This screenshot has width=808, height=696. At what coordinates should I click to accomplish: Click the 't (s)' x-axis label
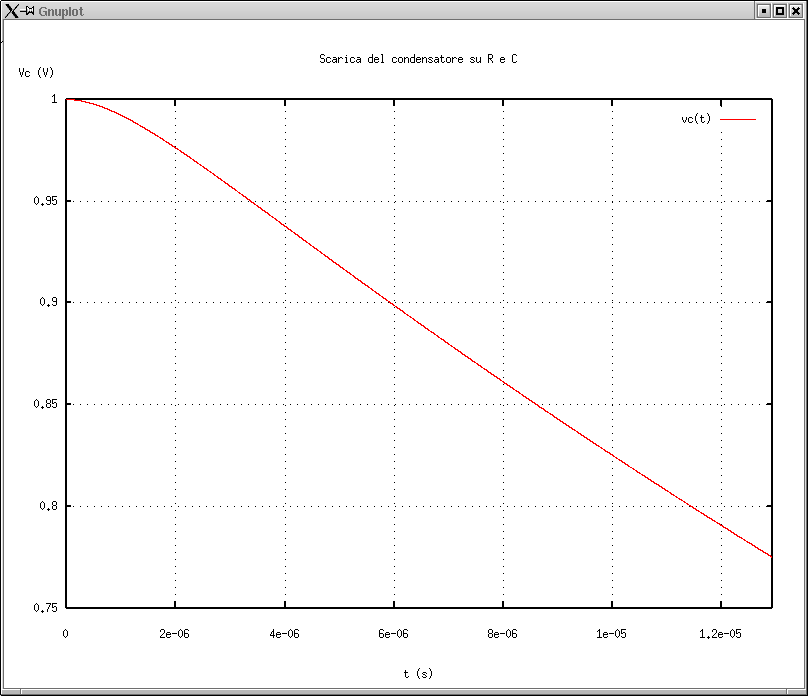pos(418,674)
